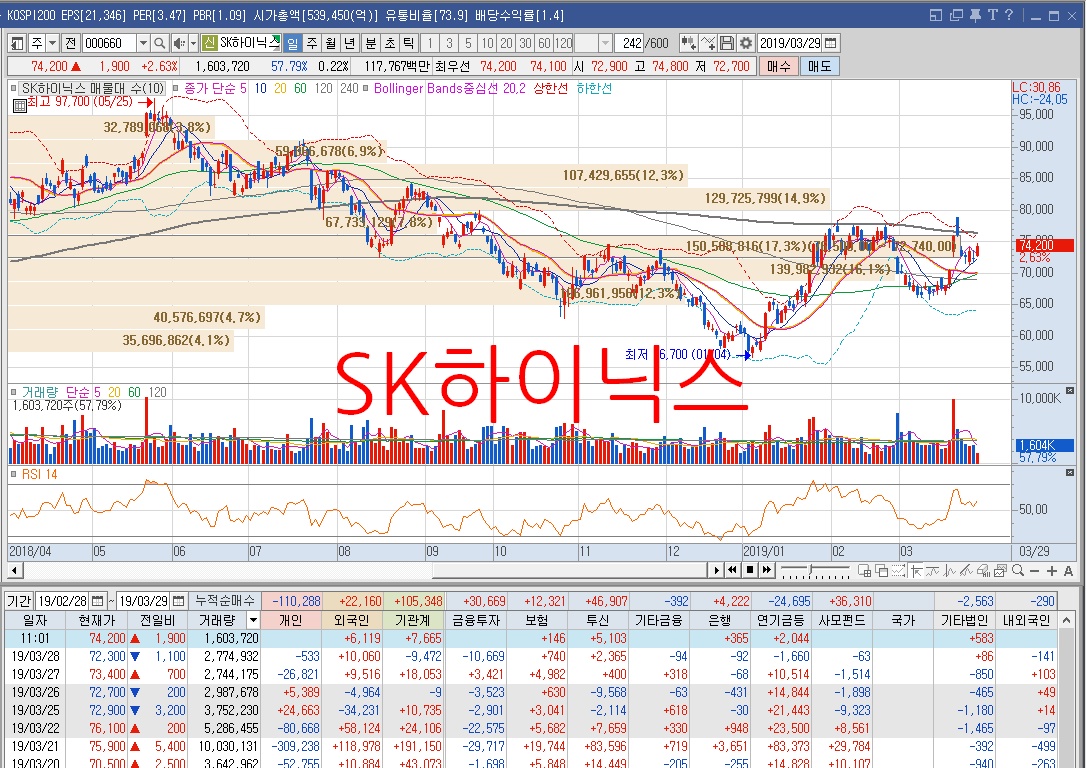Open the 거래량 column dropdown arrow

[x=253, y=620]
